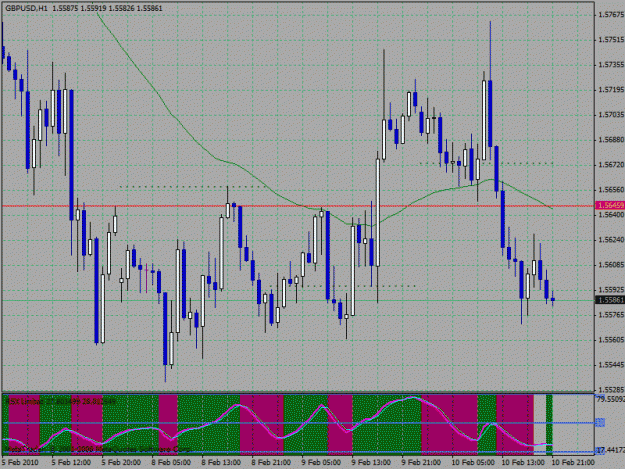Select the 10 Feb candle with wick near 1.57675

coord(490,114)
